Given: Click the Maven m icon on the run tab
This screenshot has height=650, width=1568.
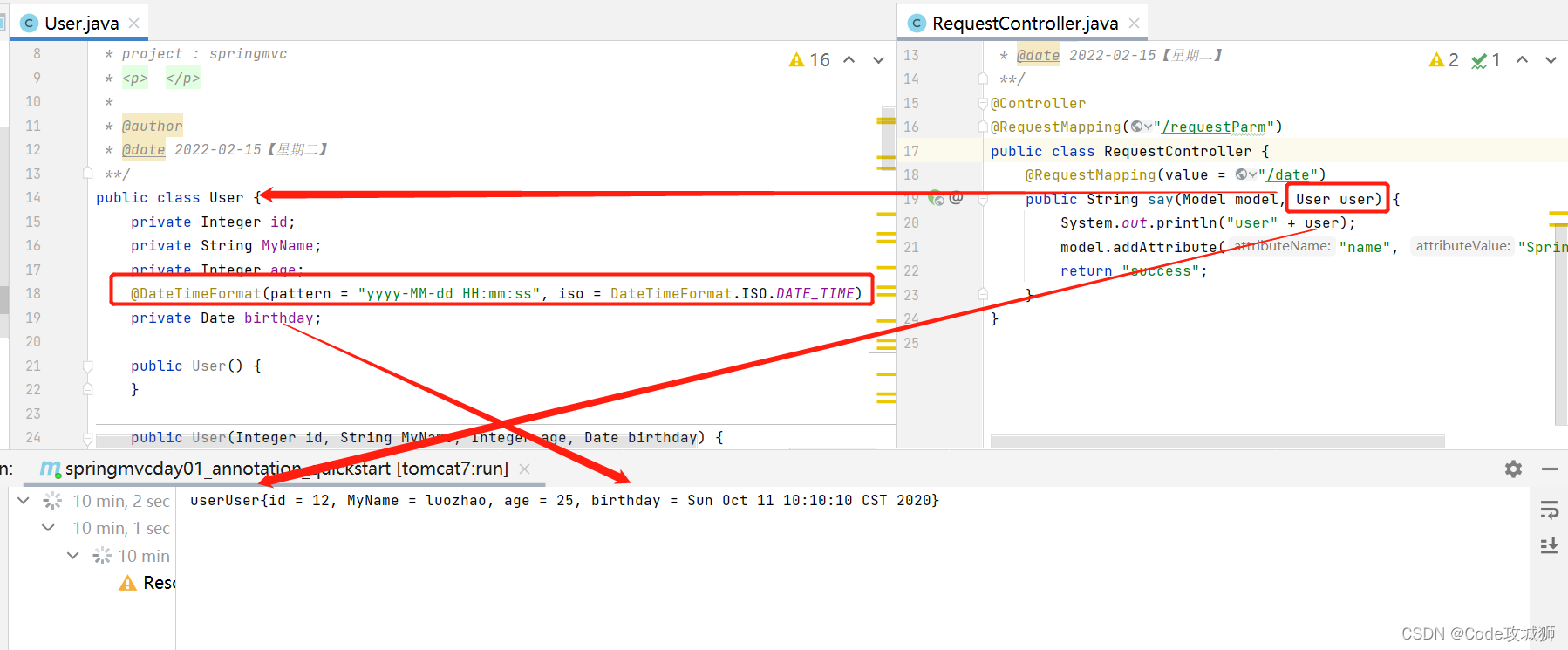Looking at the screenshot, I should [x=51, y=469].
